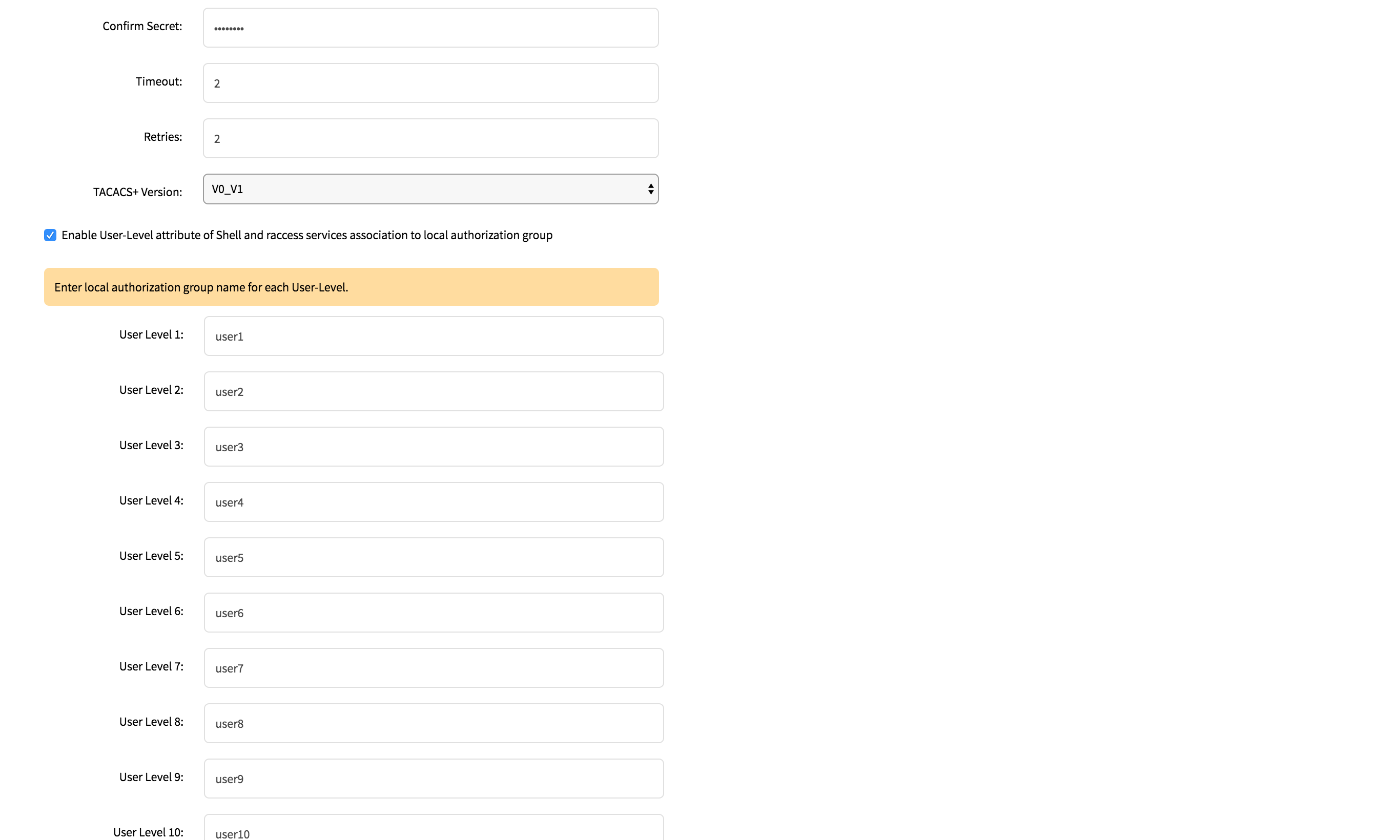1400x840 pixels.
Task: Click the 'User Level 5:' label
Action: 151,556
